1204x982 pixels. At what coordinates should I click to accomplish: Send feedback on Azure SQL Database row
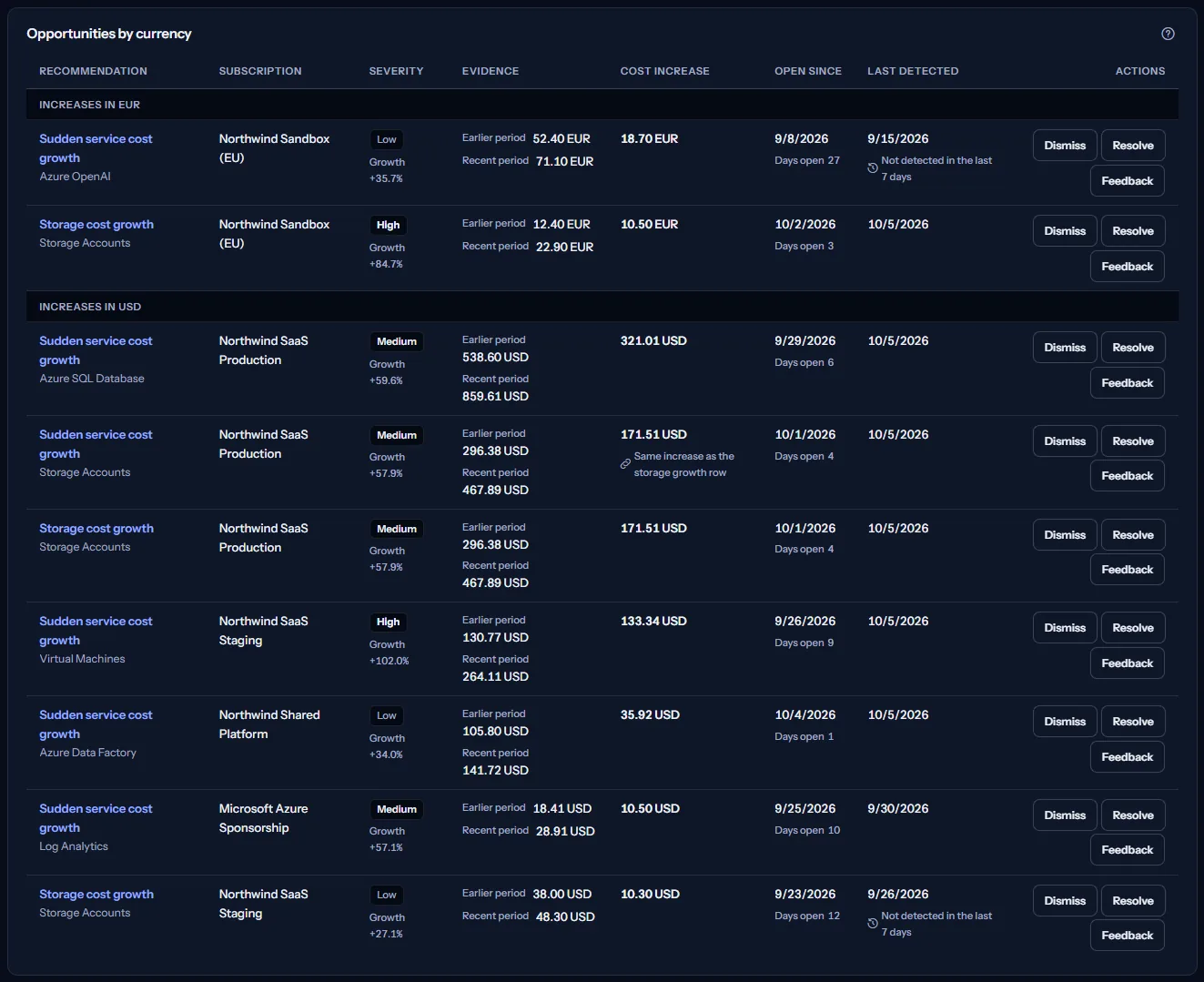pyautogui.click(x=1127, y=383)
